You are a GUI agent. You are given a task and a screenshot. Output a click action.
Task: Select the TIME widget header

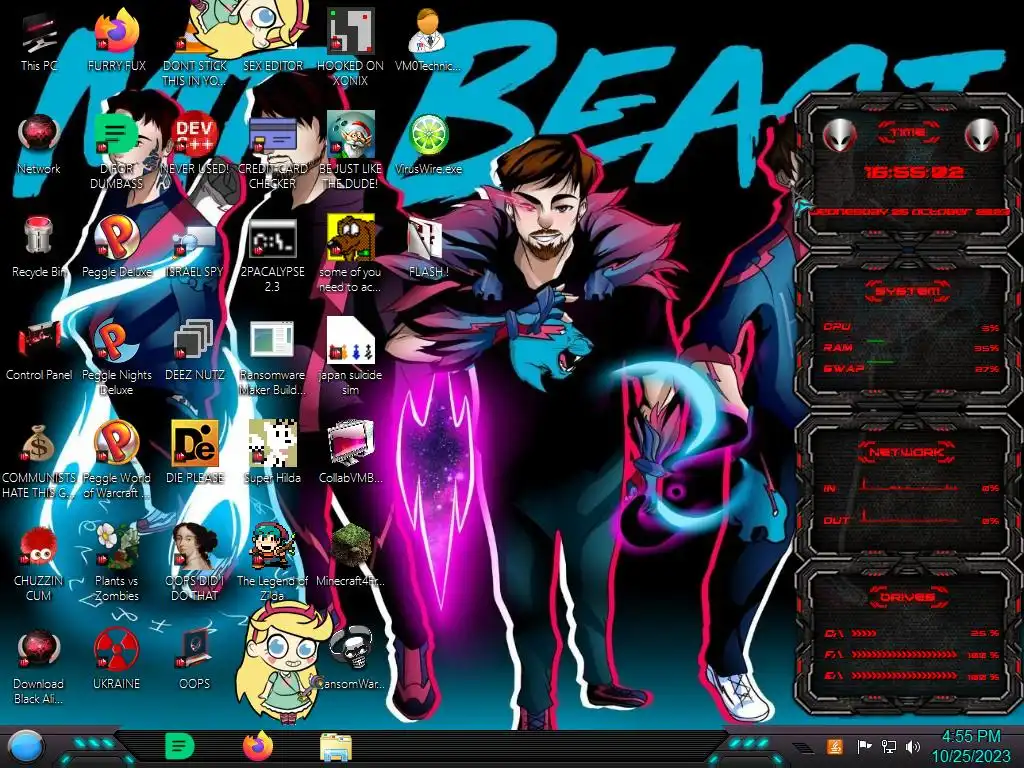point(908,133)
